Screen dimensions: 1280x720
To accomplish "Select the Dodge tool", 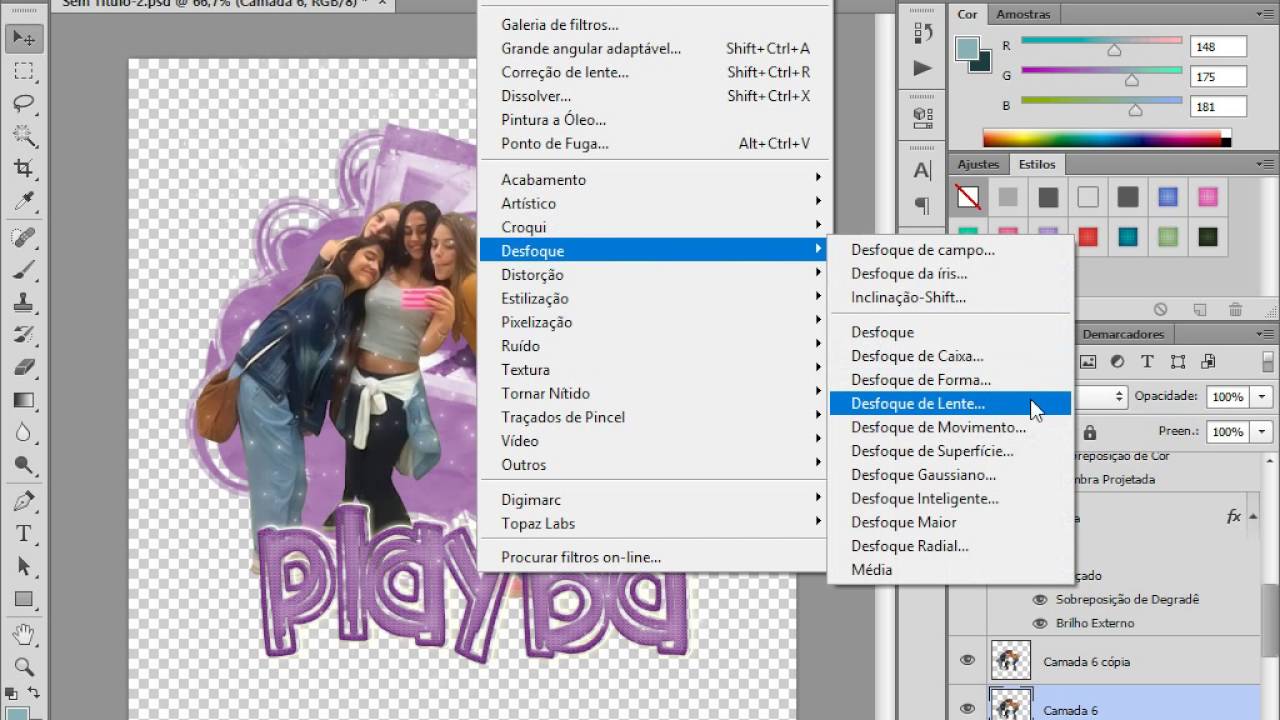I will [x=24, y=465].
